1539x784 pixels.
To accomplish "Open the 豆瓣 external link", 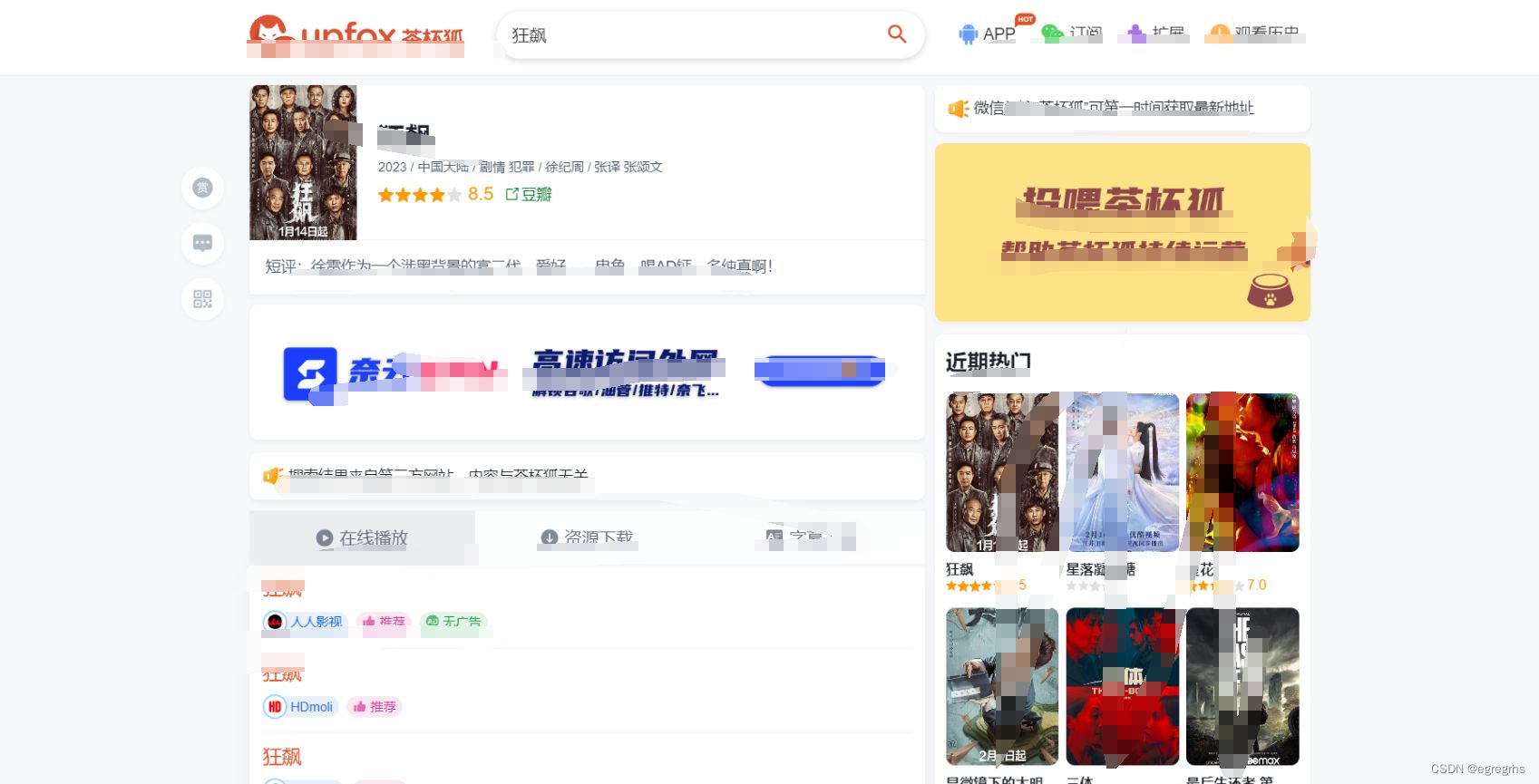I will 529,194.
